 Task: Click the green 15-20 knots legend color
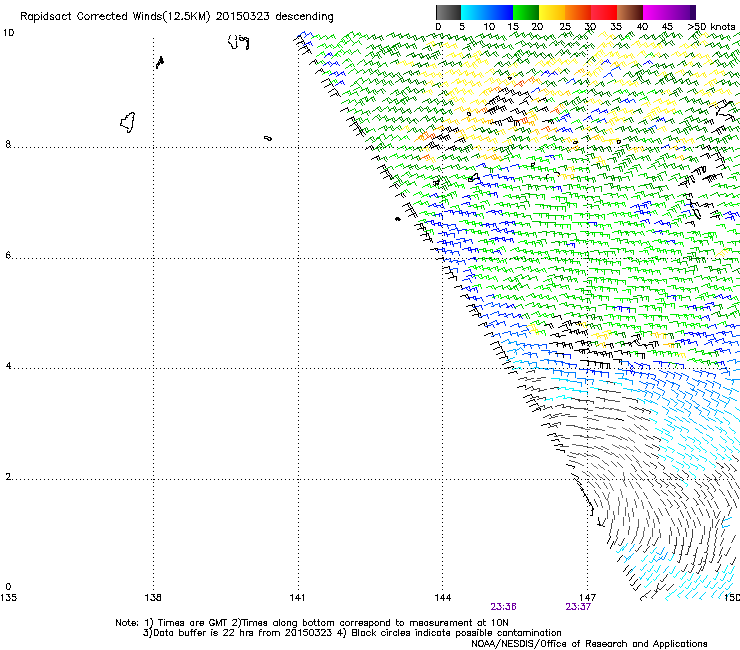coord(526,12)
